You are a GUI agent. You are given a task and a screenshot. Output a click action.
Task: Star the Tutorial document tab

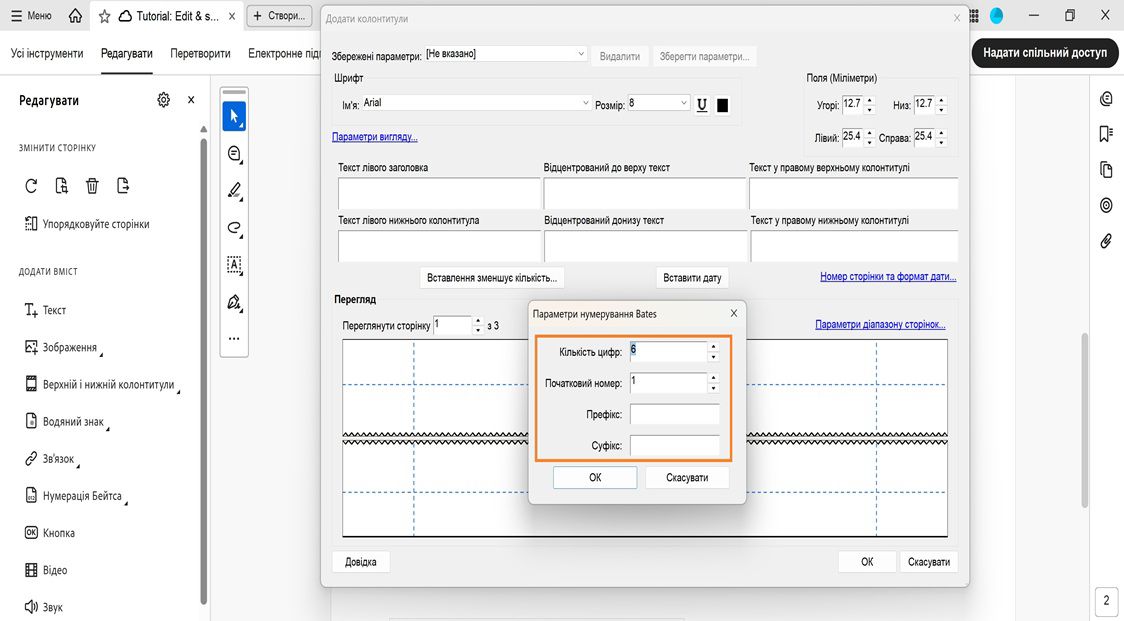105,16
